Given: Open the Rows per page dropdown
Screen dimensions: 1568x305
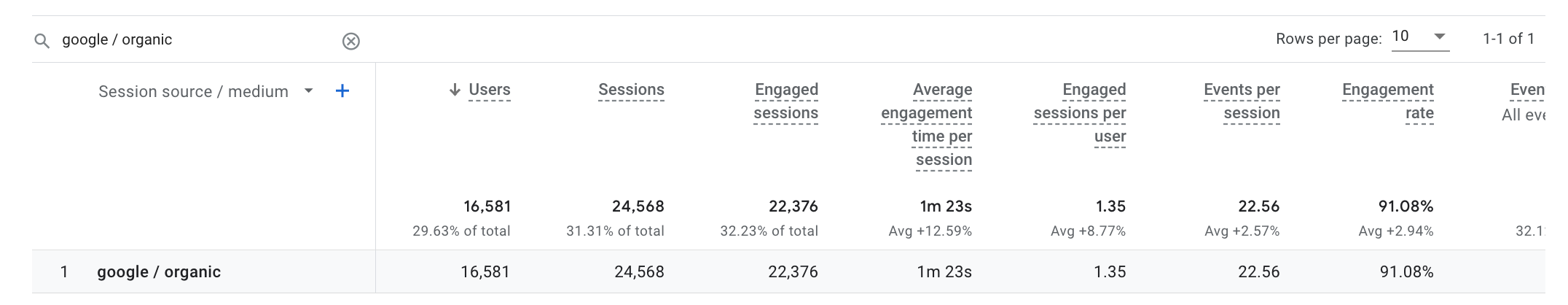Looking at the screenshot, I should click(1419, 36).
